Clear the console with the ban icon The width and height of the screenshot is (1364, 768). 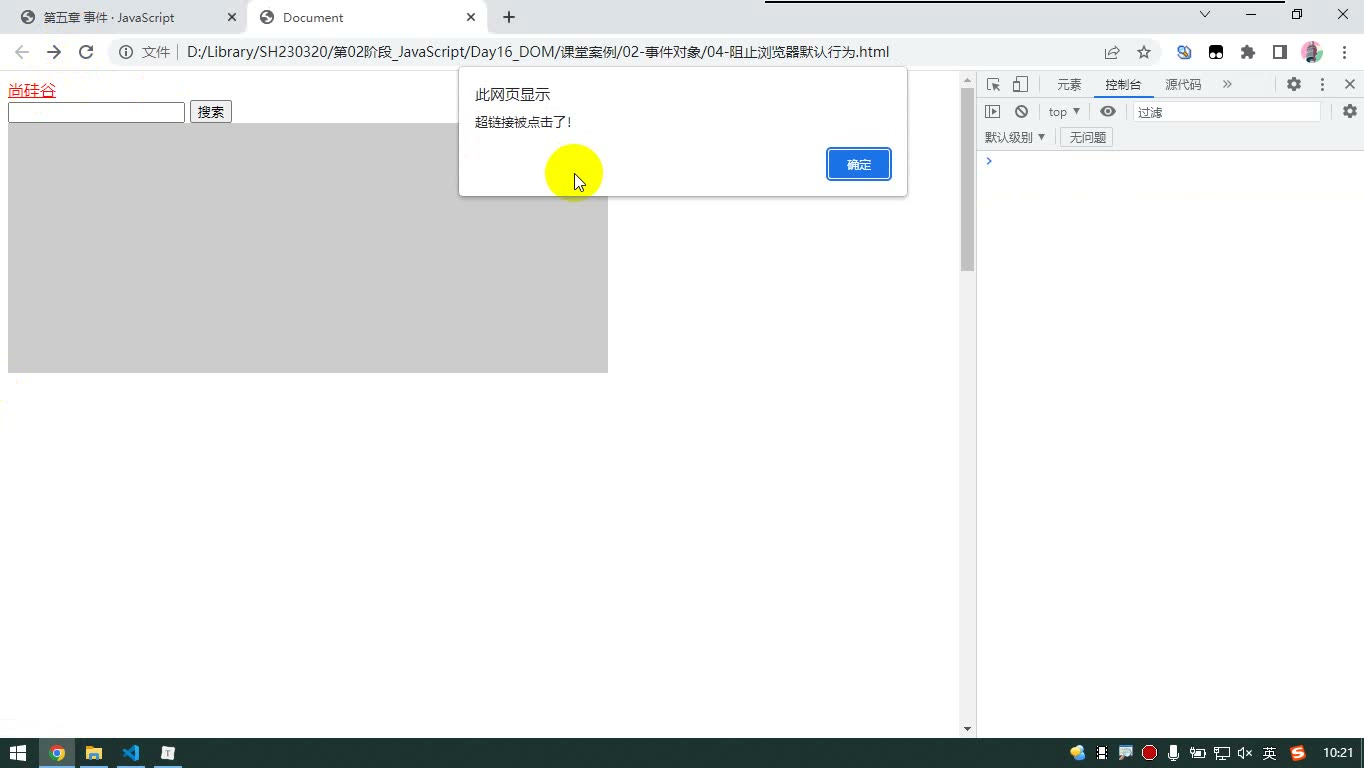[x=1021, y=112]
